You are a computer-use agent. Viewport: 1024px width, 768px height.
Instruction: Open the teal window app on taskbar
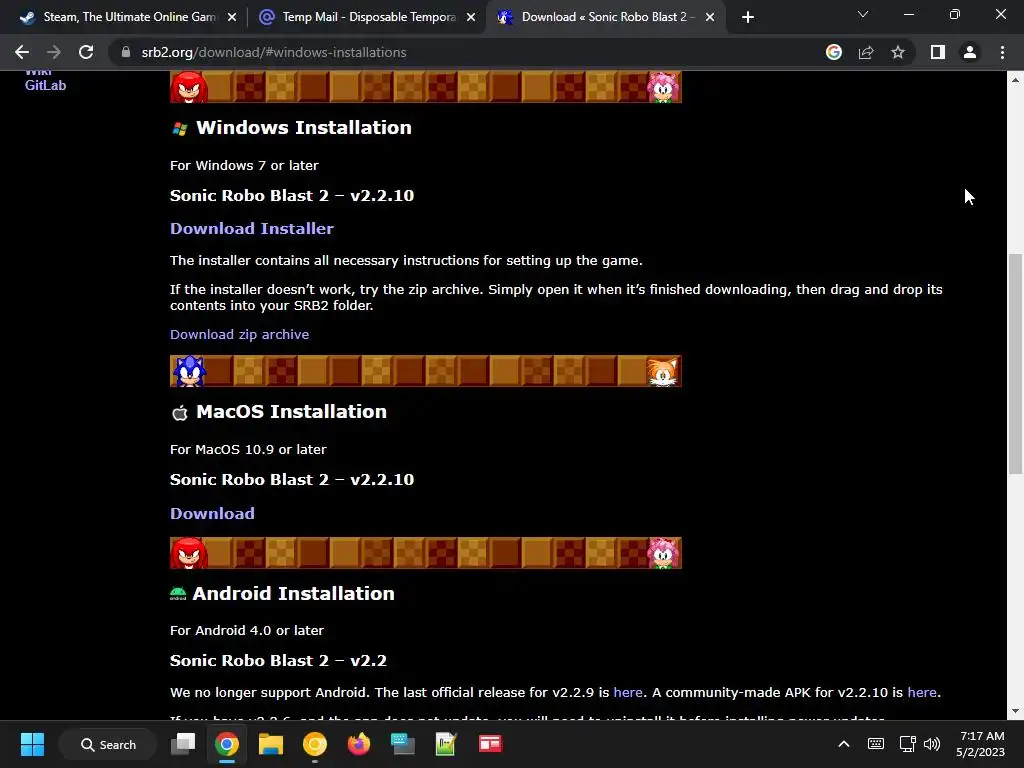(402, 744)
